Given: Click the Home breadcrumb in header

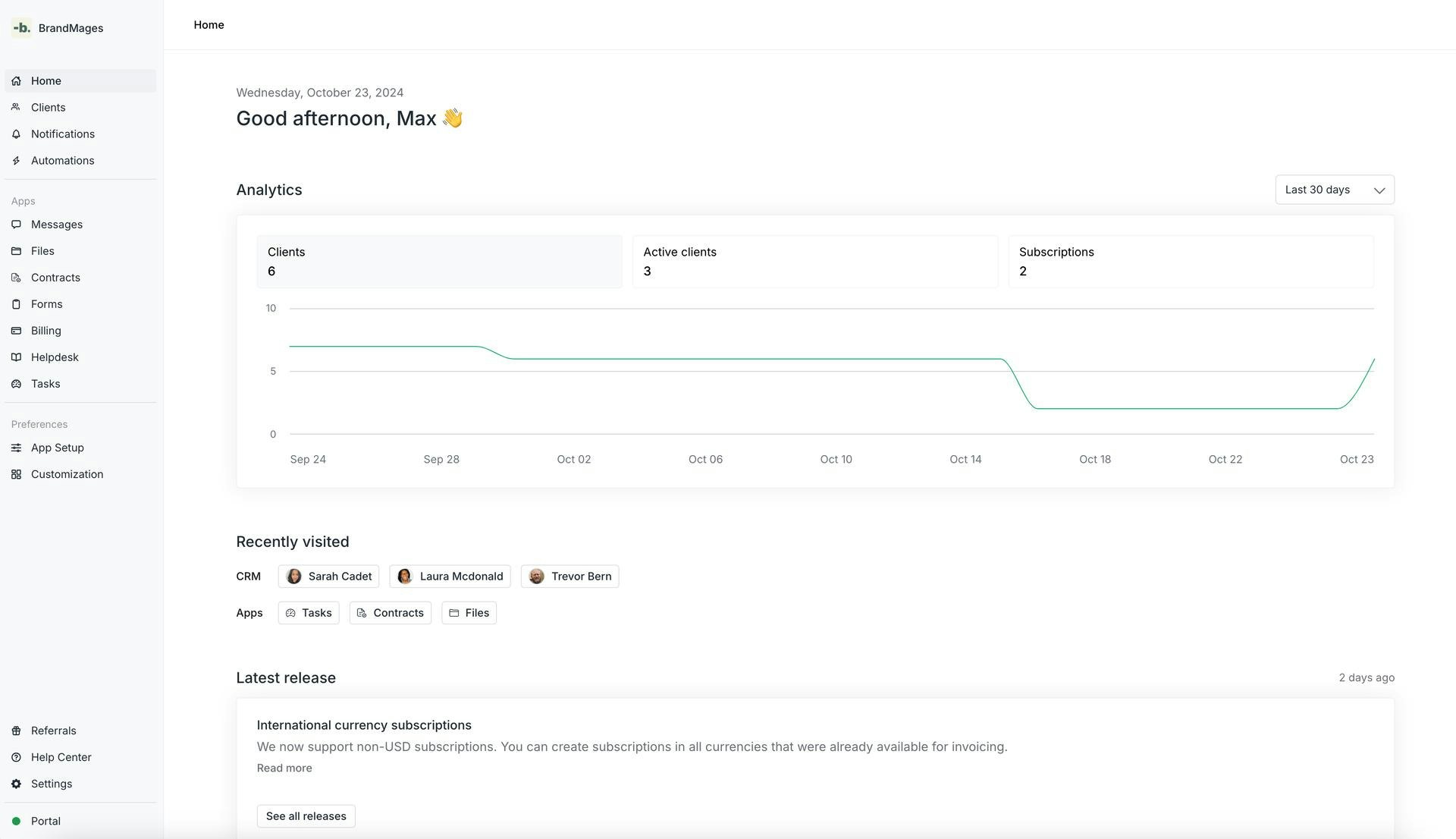Looking at the screenshot, I should tap(209, 25).
